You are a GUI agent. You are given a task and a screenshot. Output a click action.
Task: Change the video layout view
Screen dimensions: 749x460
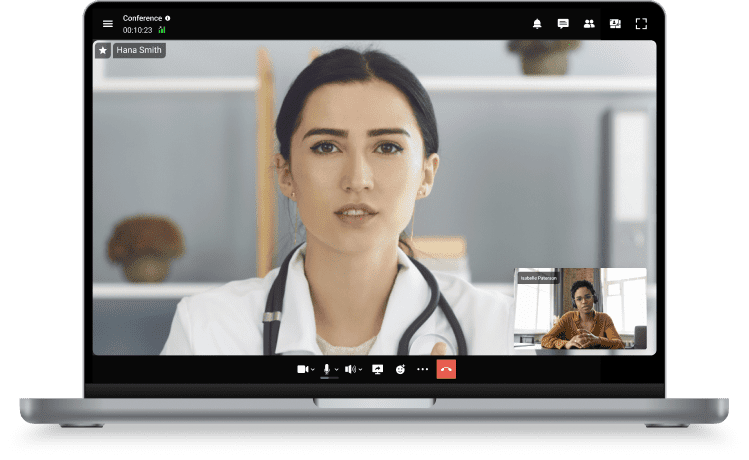point(615,23)
